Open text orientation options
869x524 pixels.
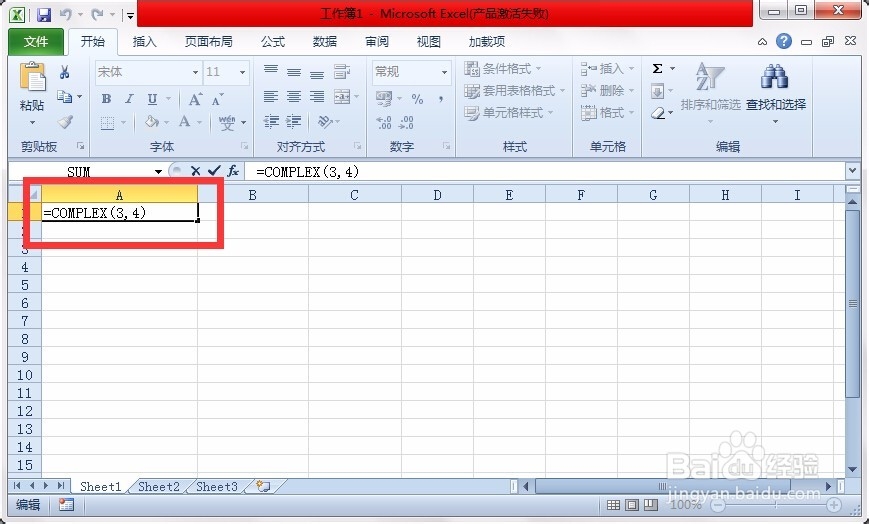tap(325, 121)
